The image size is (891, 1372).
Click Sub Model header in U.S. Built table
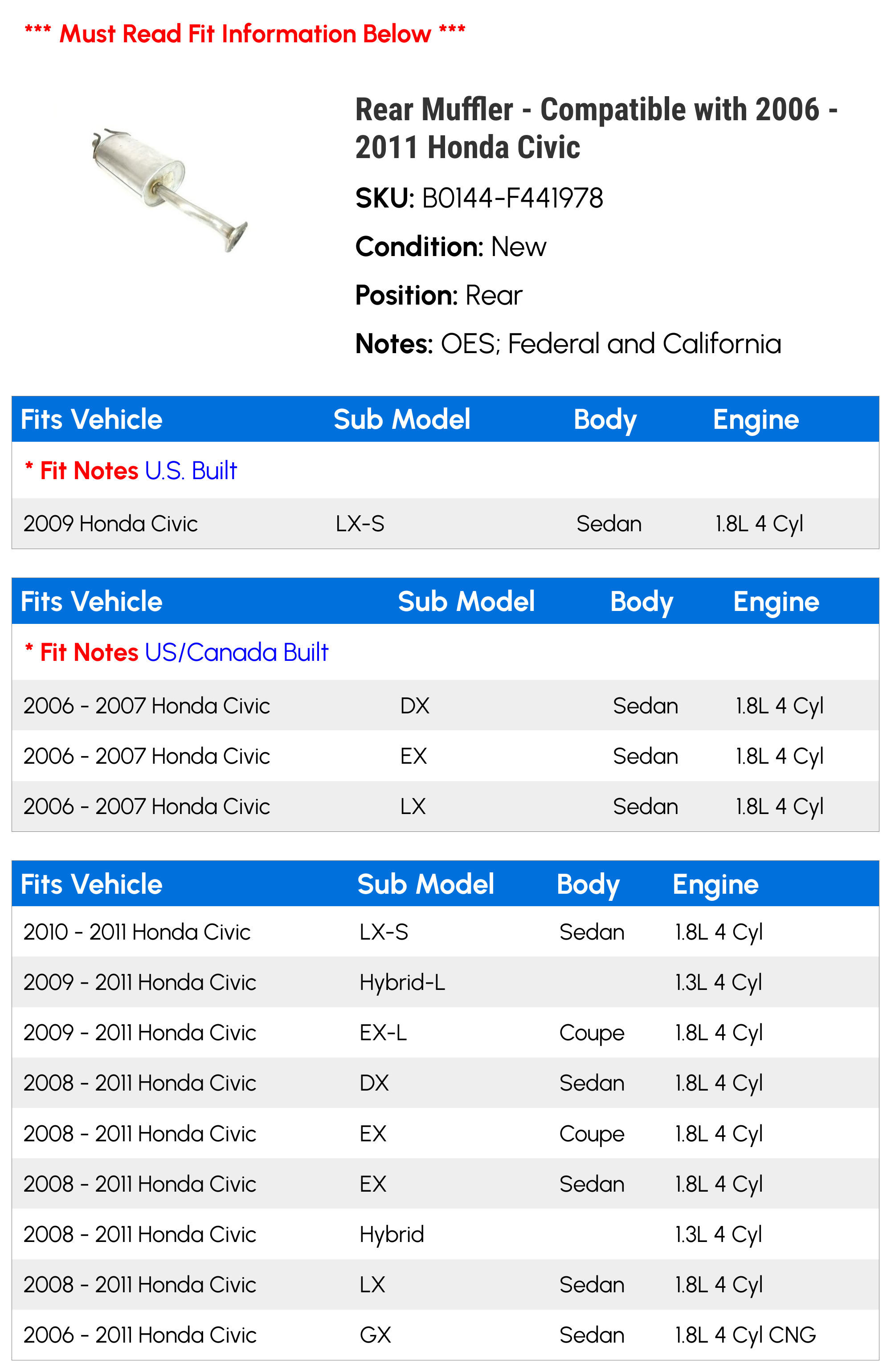(x=401, y=419)
